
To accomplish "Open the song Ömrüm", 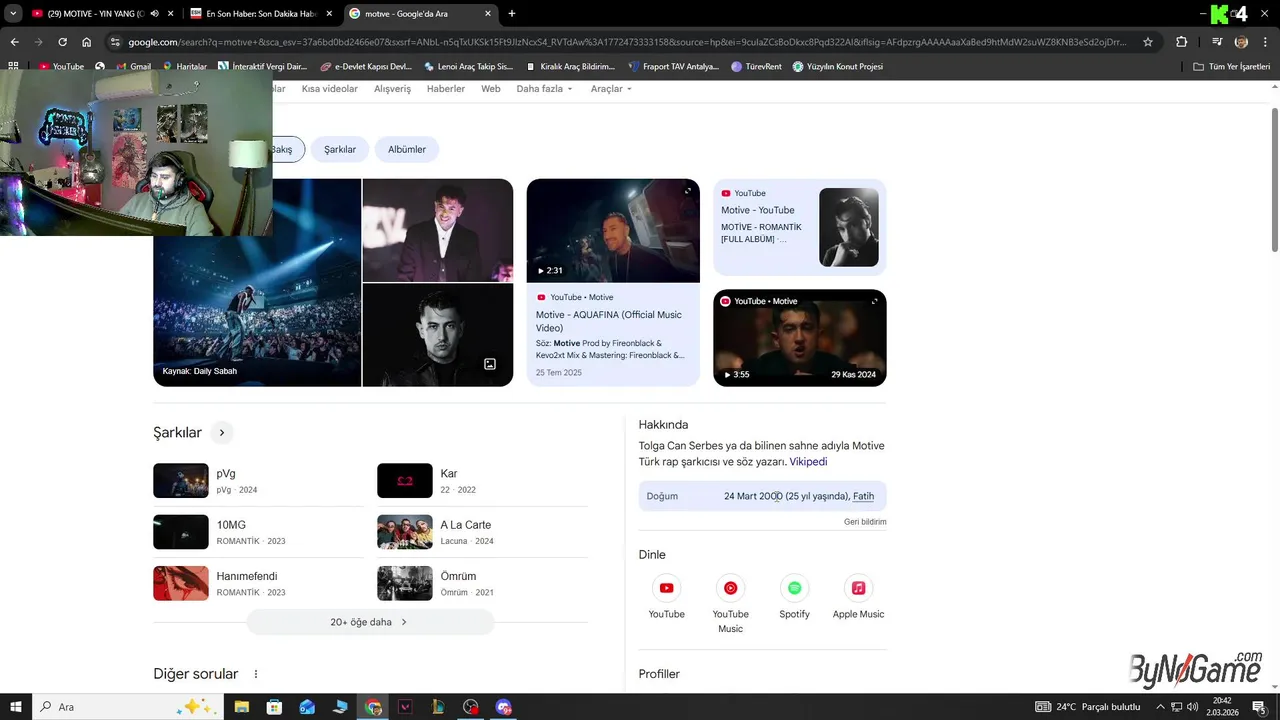I will click(x=482, y=583).
